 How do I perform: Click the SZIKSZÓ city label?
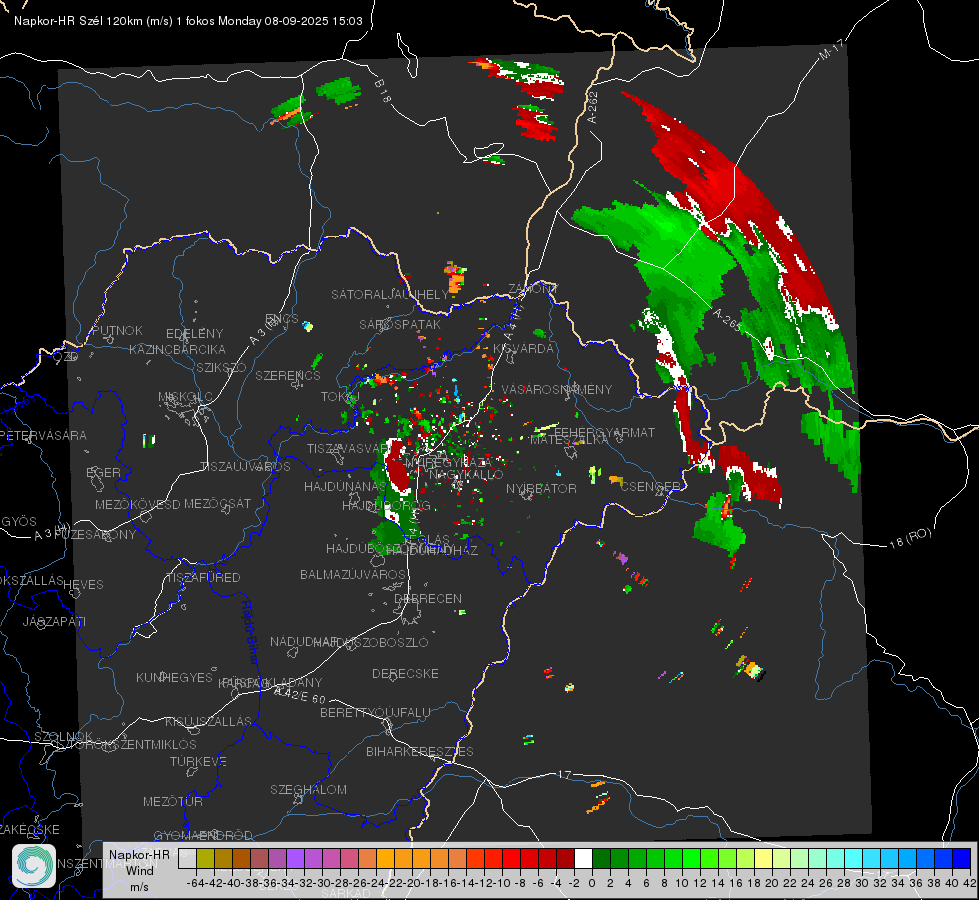click(x=221, y=367)
